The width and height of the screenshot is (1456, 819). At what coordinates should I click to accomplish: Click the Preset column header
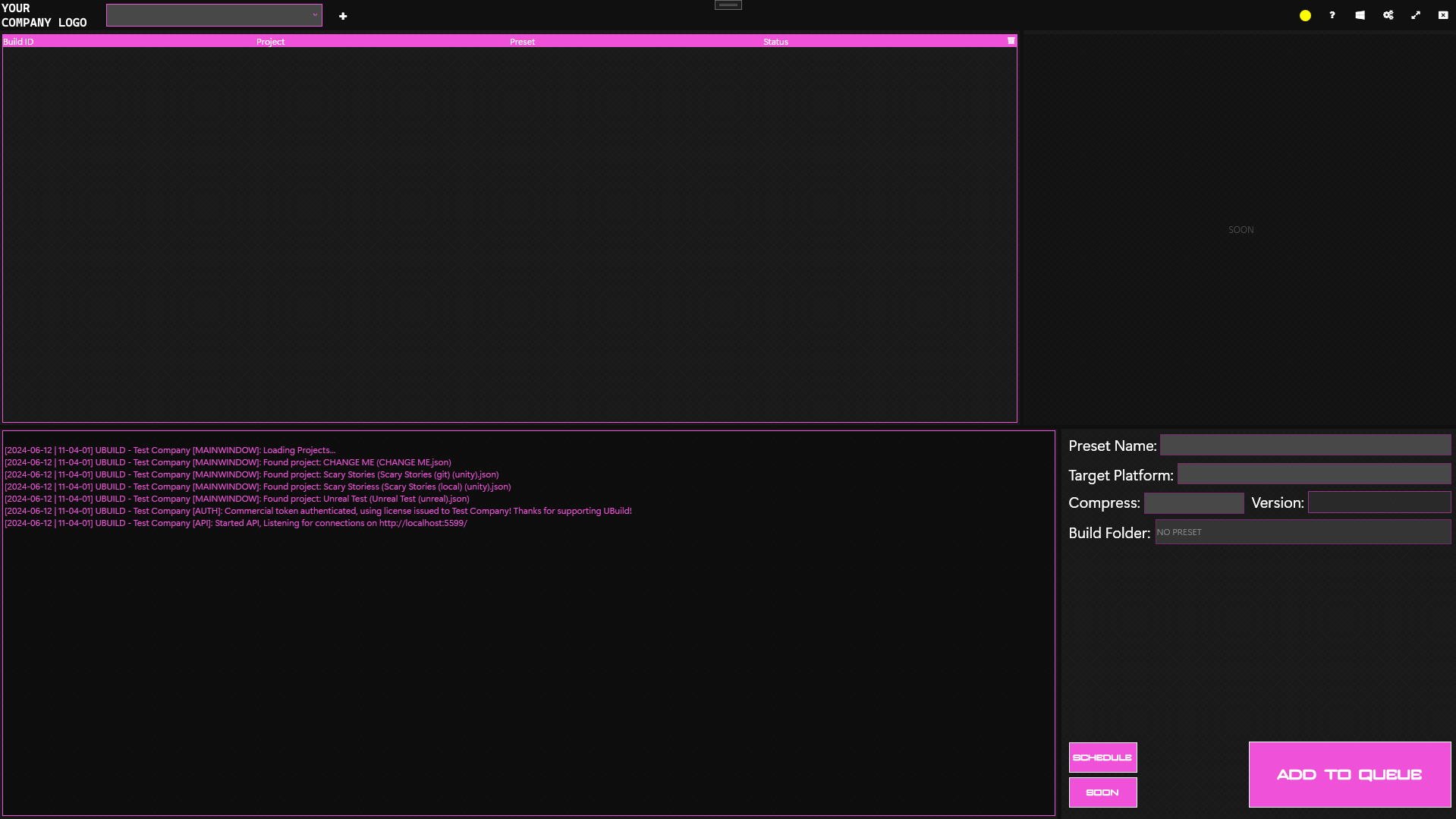[x=522, y=42]
